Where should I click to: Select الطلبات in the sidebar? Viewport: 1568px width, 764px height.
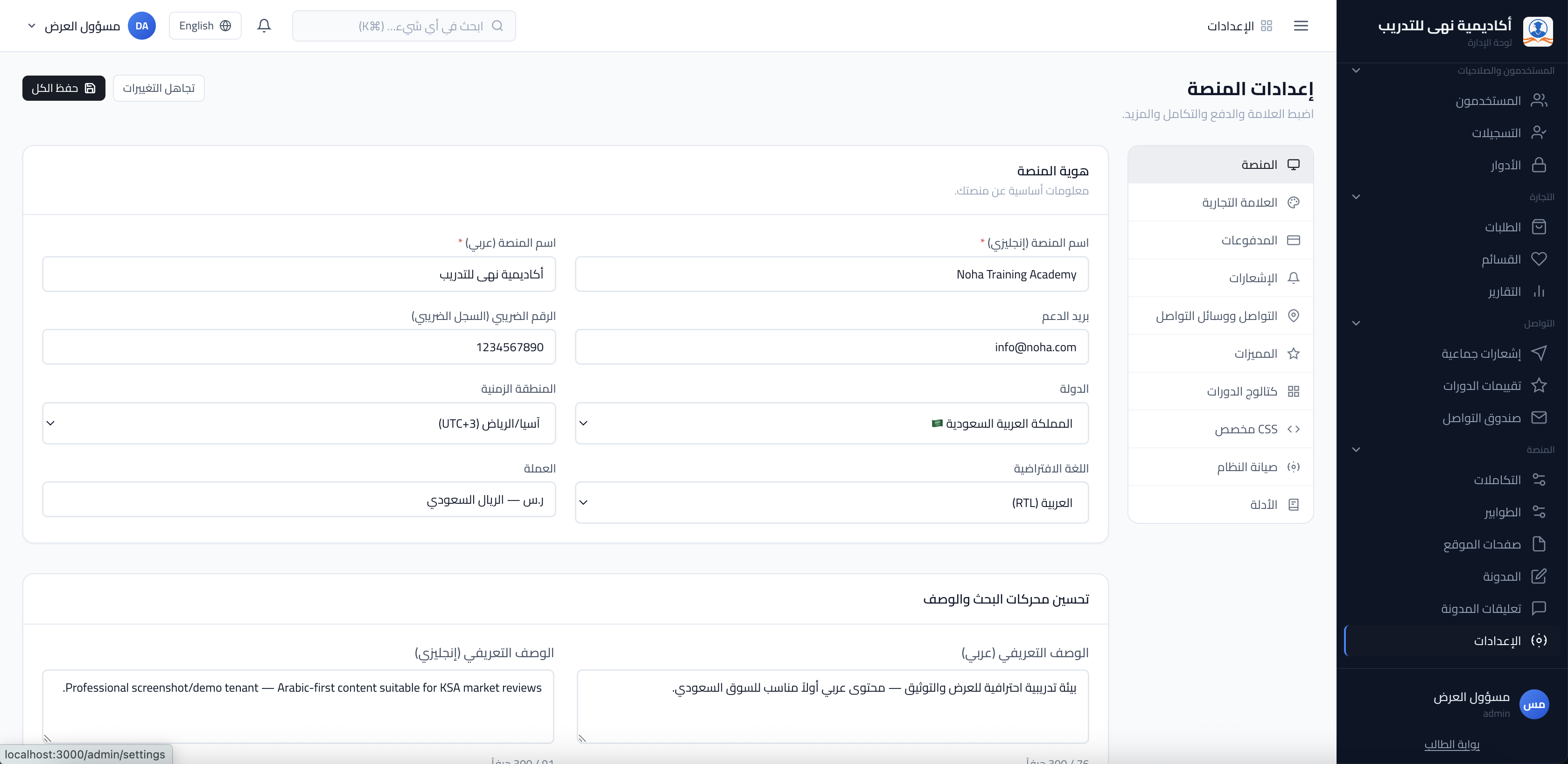pyautogui.click(x=1452, y=227)
